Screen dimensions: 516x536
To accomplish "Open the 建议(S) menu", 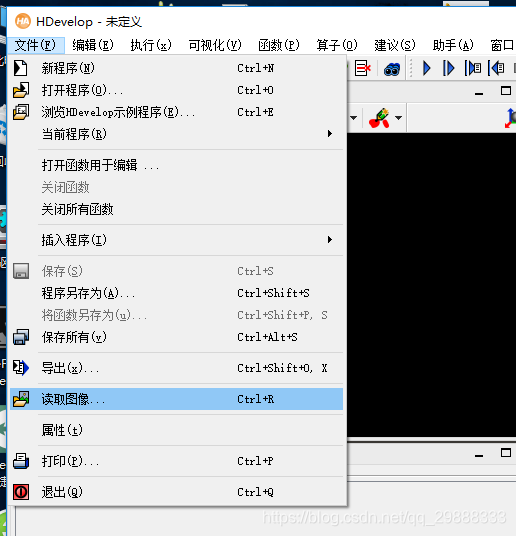I will pyautogui.click(x=395, y=45).
